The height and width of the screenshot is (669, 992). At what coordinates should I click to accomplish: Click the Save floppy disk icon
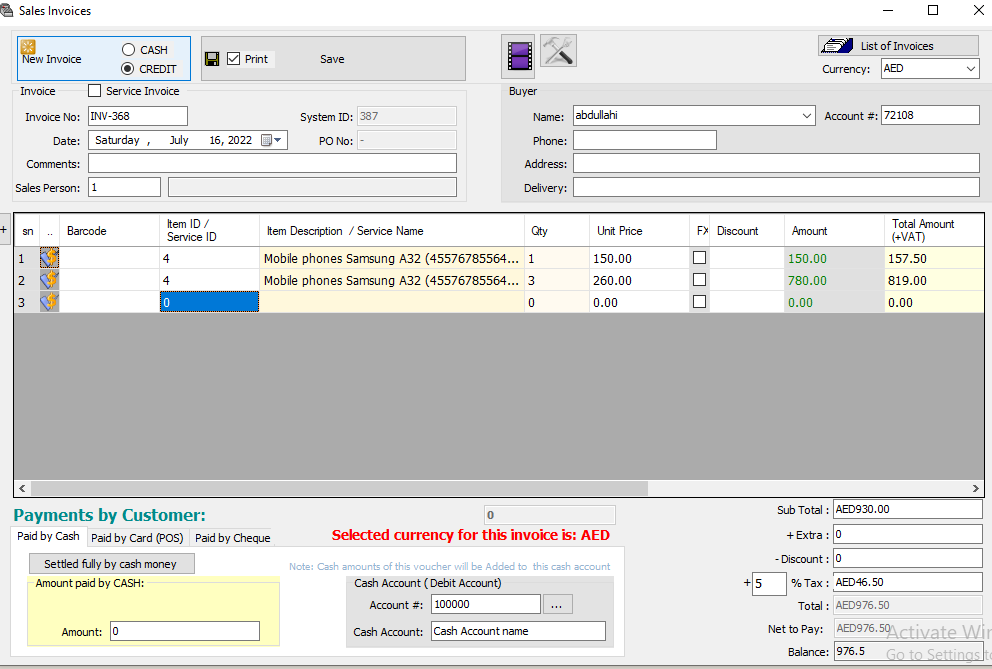click(x=212, y=58)
